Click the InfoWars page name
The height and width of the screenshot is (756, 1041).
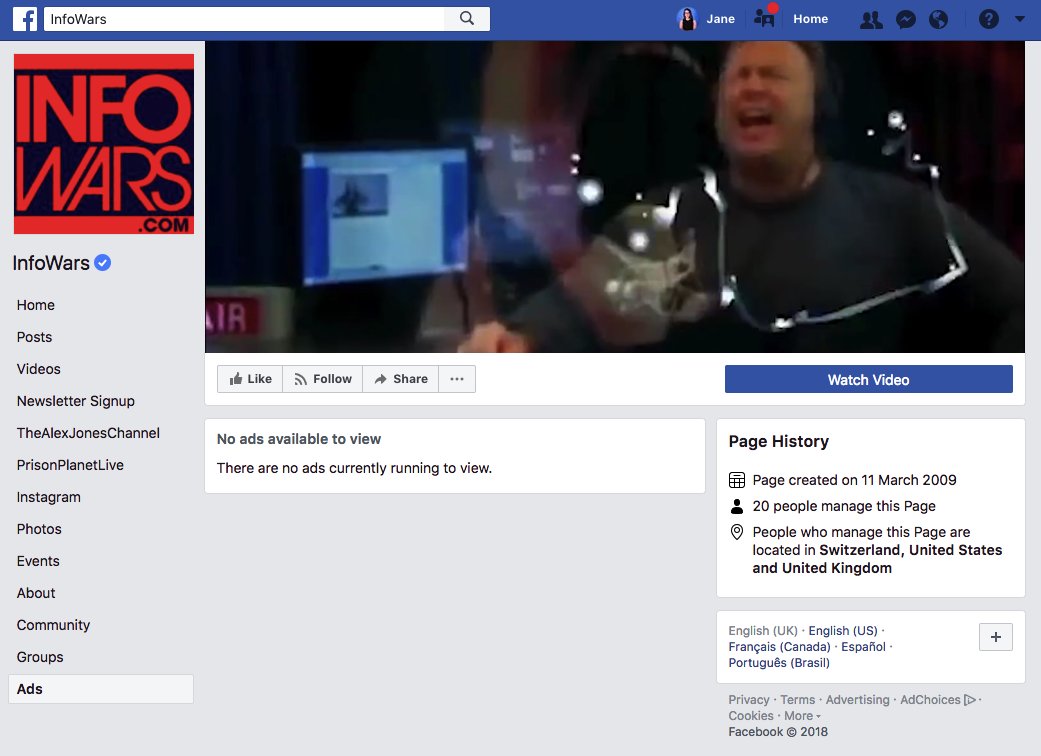pyautogui.click(x=51, y=263)
